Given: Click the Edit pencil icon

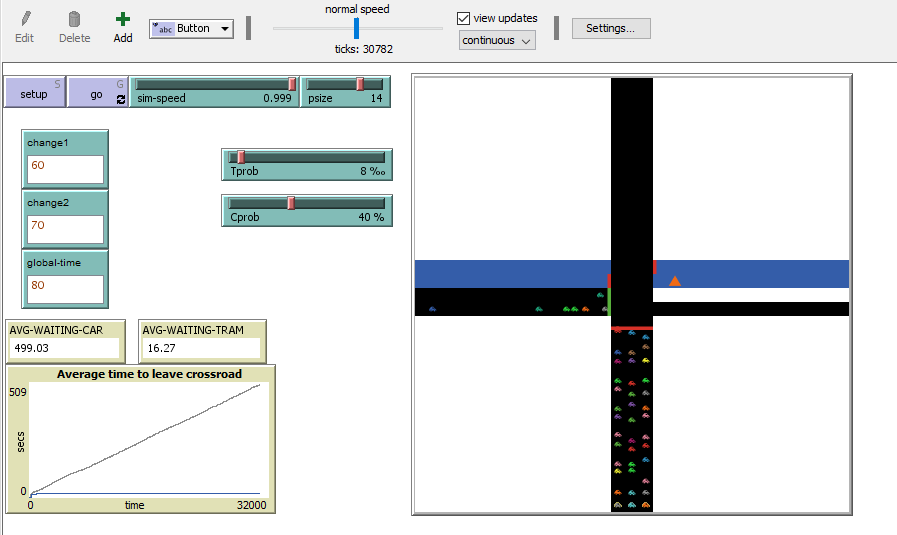Looking at the screenshot, I should point(24,19).
